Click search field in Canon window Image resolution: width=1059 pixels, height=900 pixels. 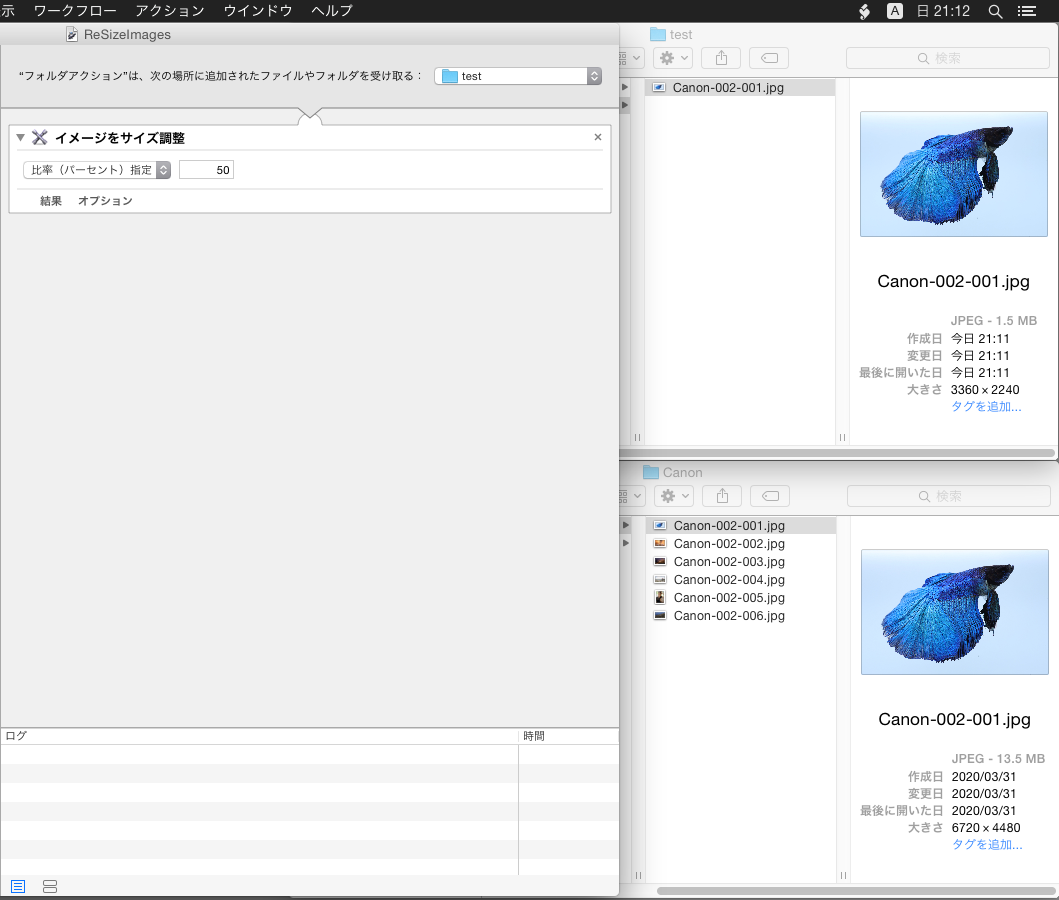pyautogui.click(x=949, y=496)
